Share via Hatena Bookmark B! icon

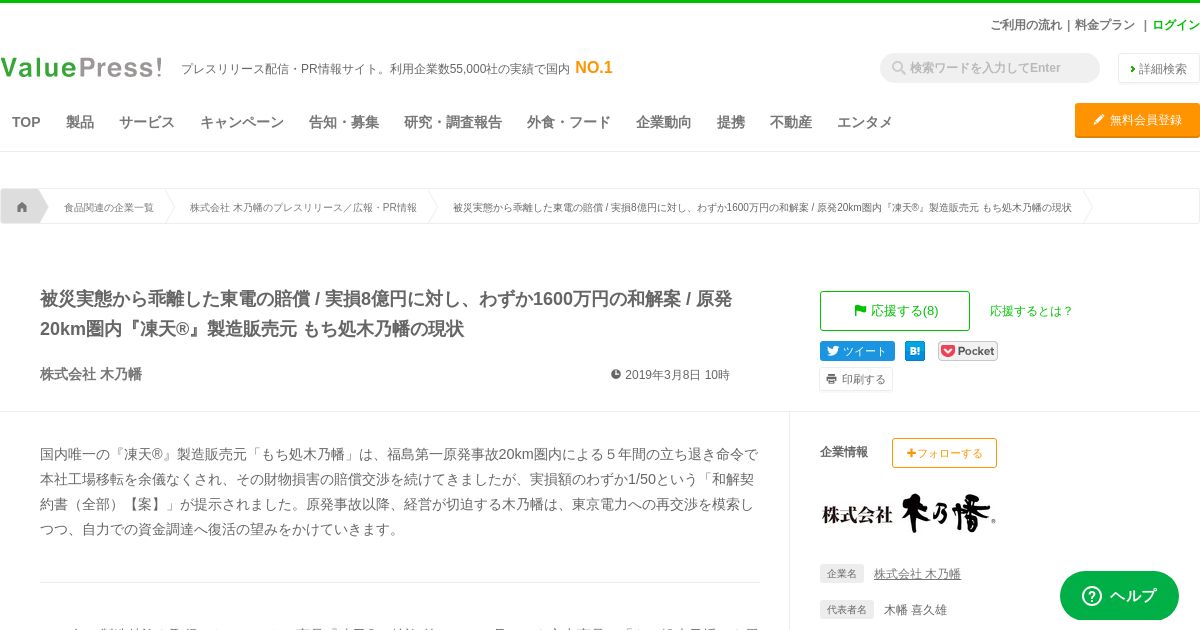click(915, 351)
